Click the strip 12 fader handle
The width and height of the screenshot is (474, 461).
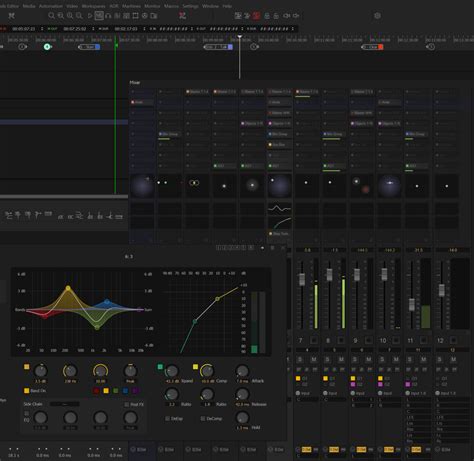point(442,290)
